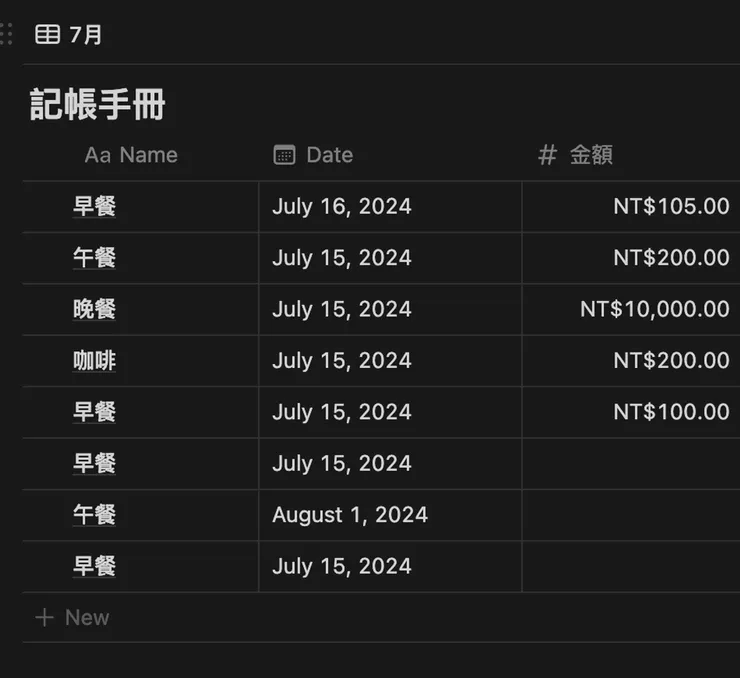Click the empty amount cell for August 1
The image size is (740, 678).
pos(630,515)
